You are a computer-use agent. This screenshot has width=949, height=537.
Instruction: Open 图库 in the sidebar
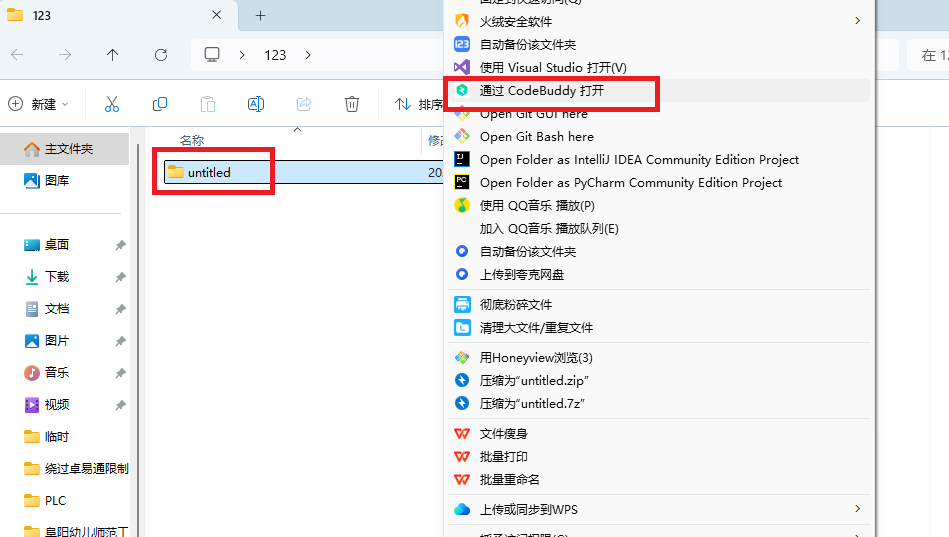(x=65, y=180)
